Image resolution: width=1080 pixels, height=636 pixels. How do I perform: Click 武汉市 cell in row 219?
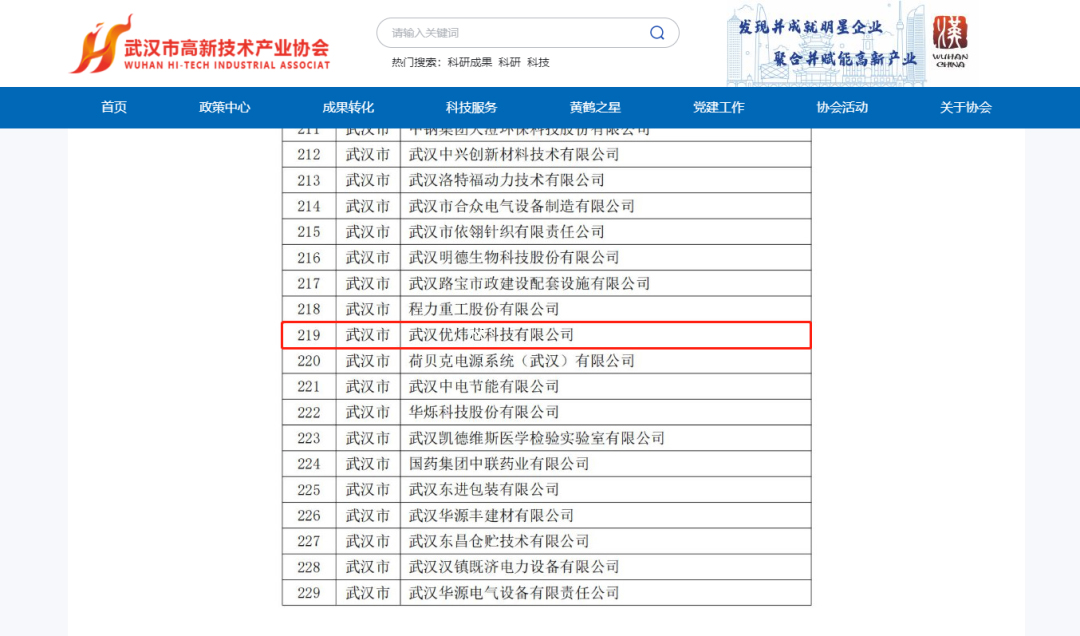368,335
